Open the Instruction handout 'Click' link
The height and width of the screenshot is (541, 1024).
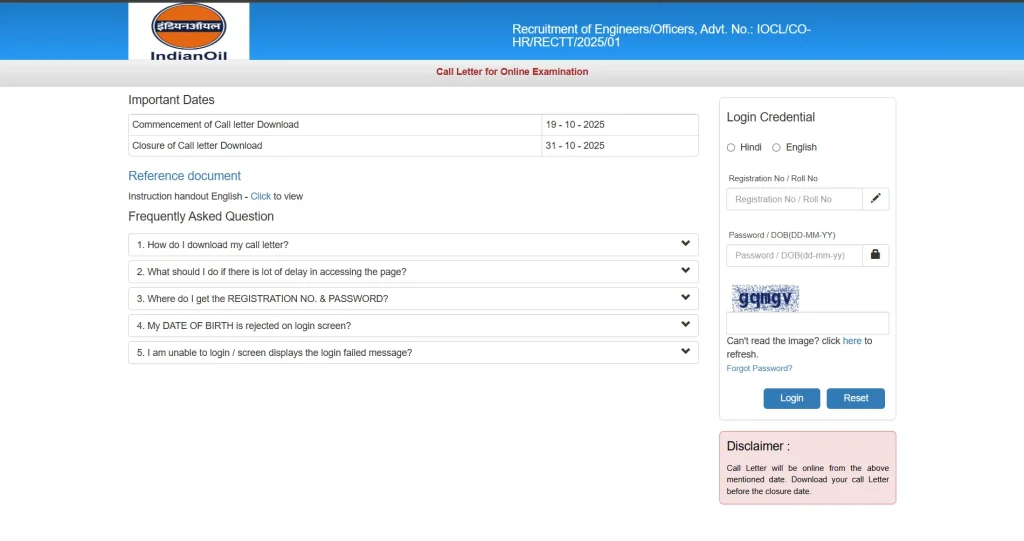pyautogui.click(x=260, y=197)
